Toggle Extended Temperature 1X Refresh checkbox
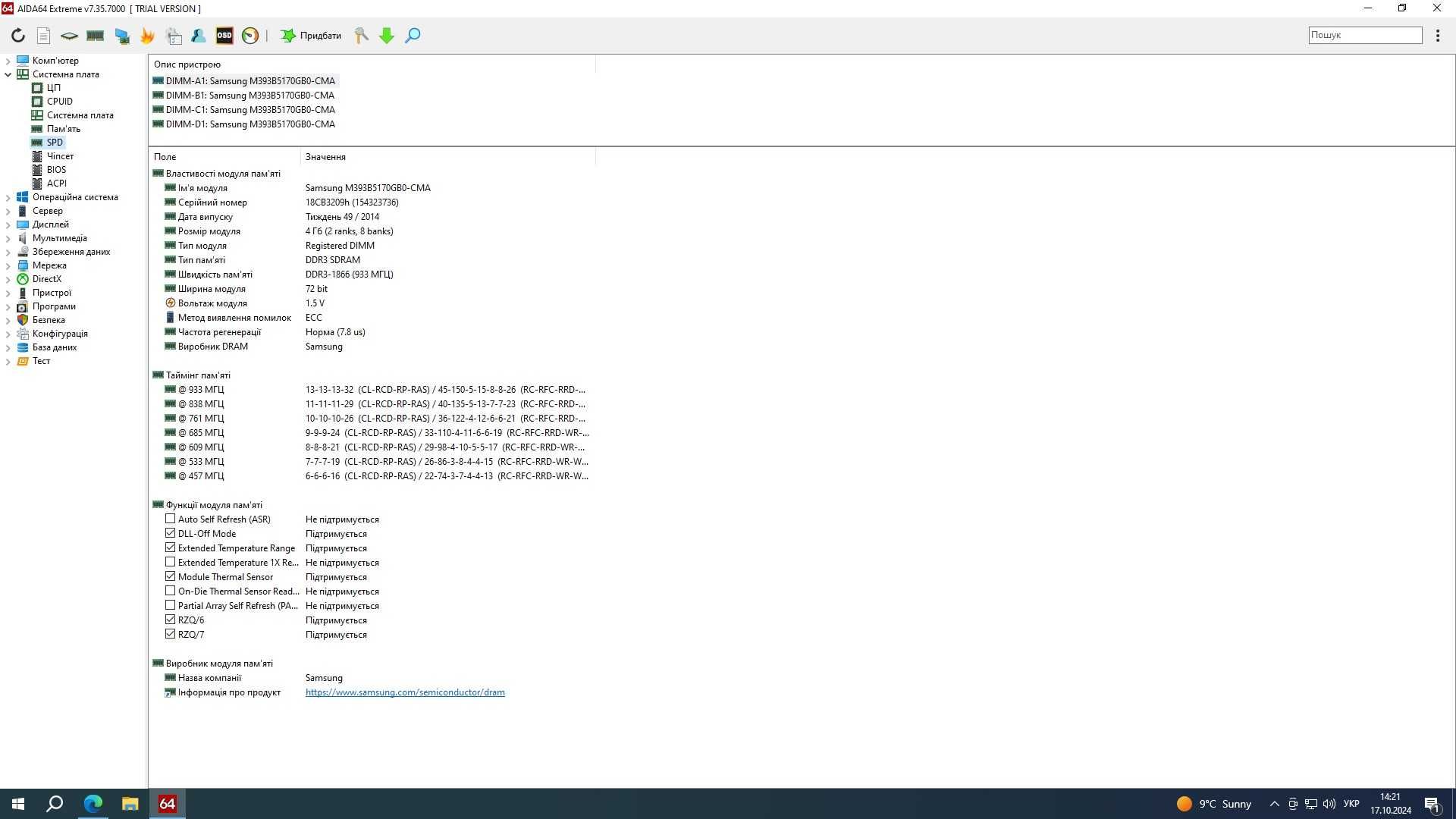Screen dimensions: 1456x819 click(x=170, y=562)
